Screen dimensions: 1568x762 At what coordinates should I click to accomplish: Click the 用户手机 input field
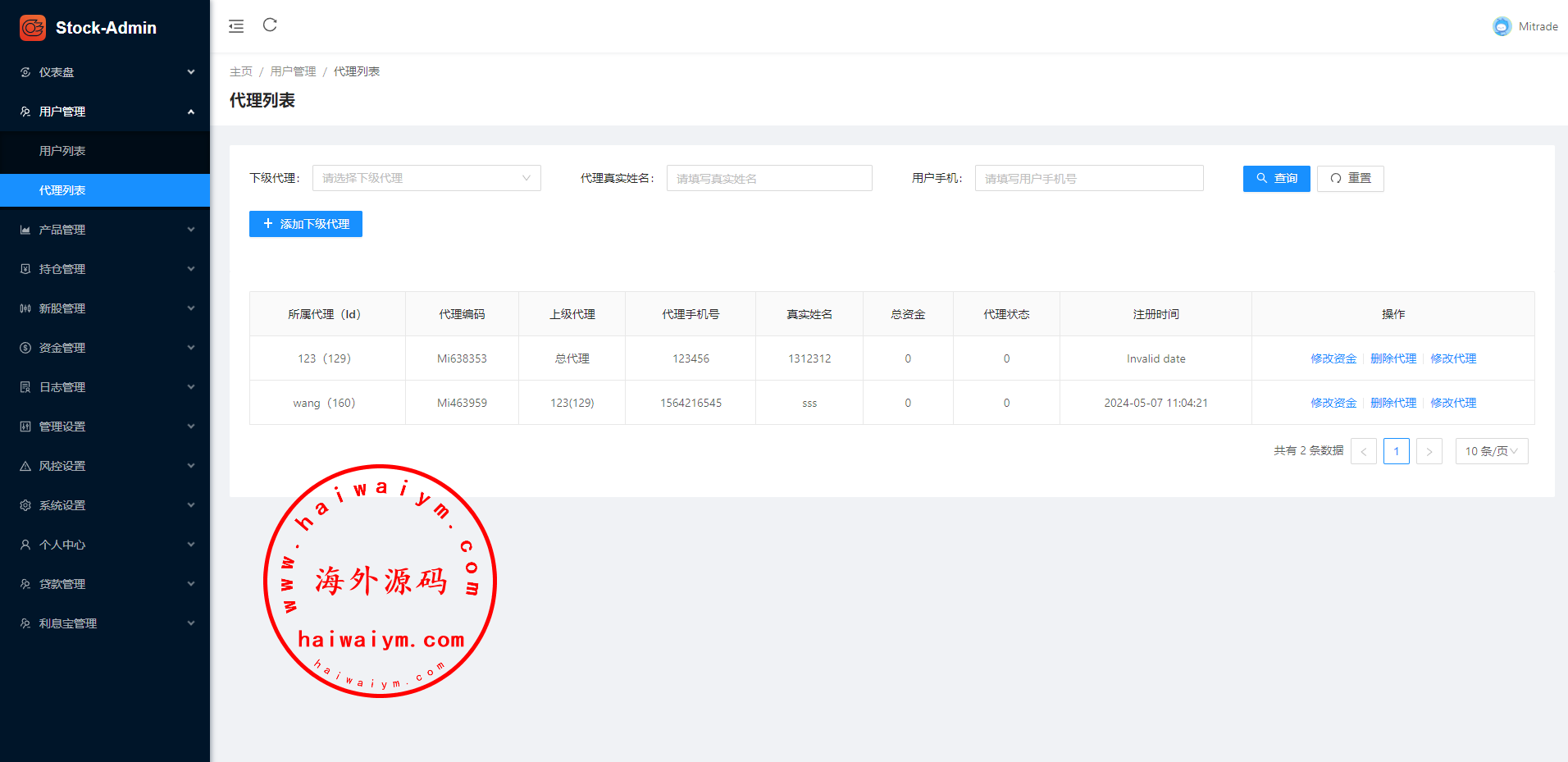[x=1088, y=178]
